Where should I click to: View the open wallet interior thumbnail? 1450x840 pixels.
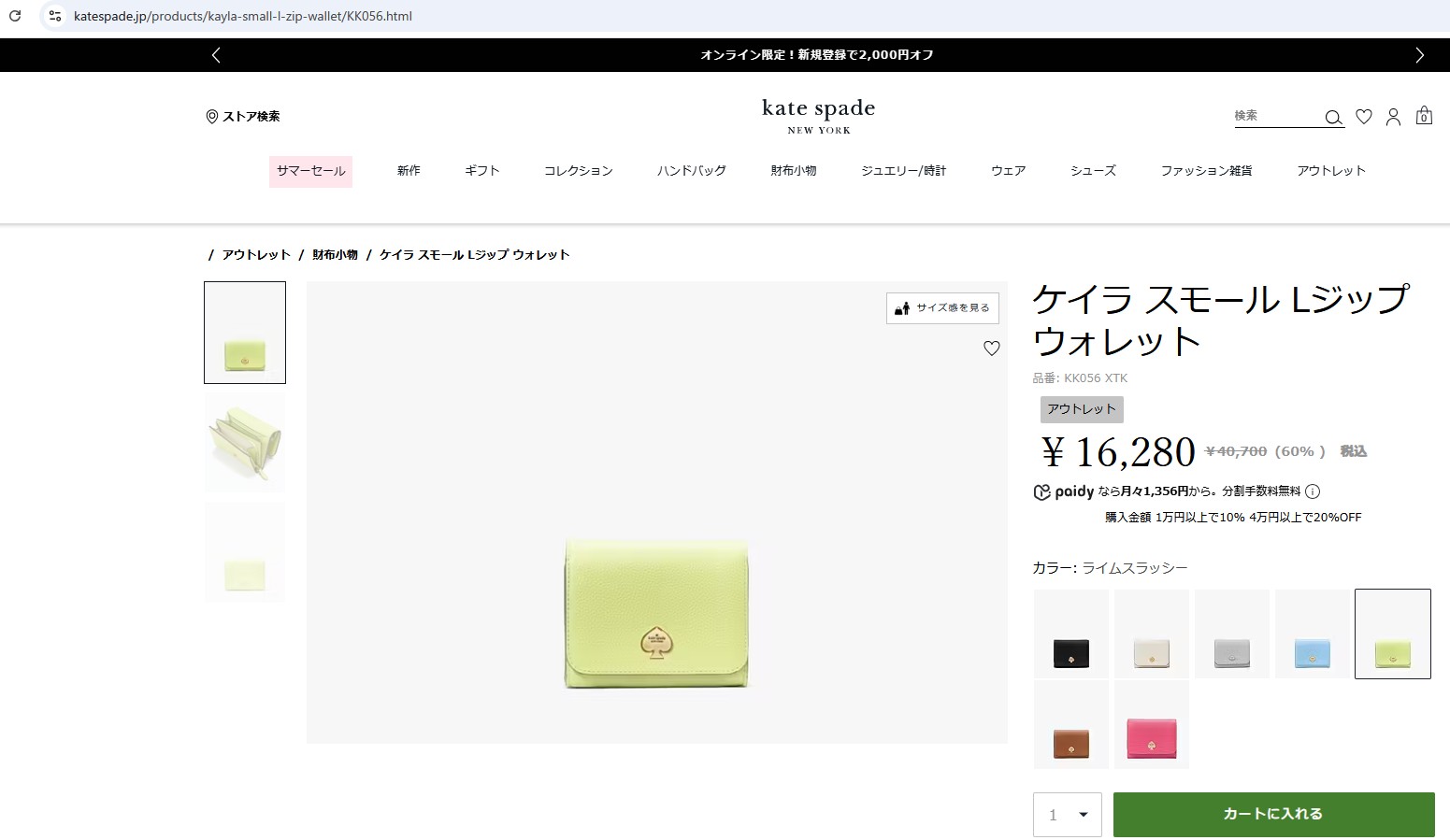pyautogui.click(x=245, y=443)
